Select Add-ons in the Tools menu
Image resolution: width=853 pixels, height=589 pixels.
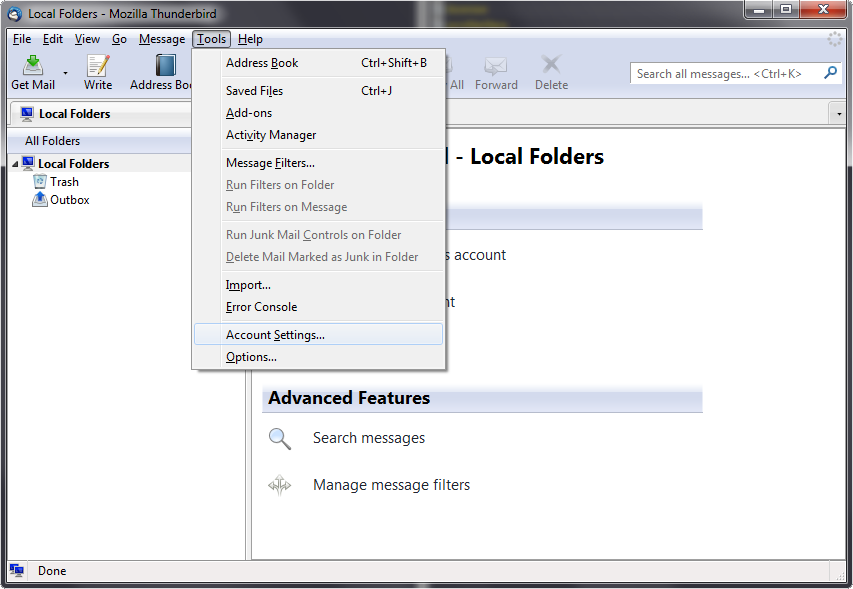[x=249, y=113]
